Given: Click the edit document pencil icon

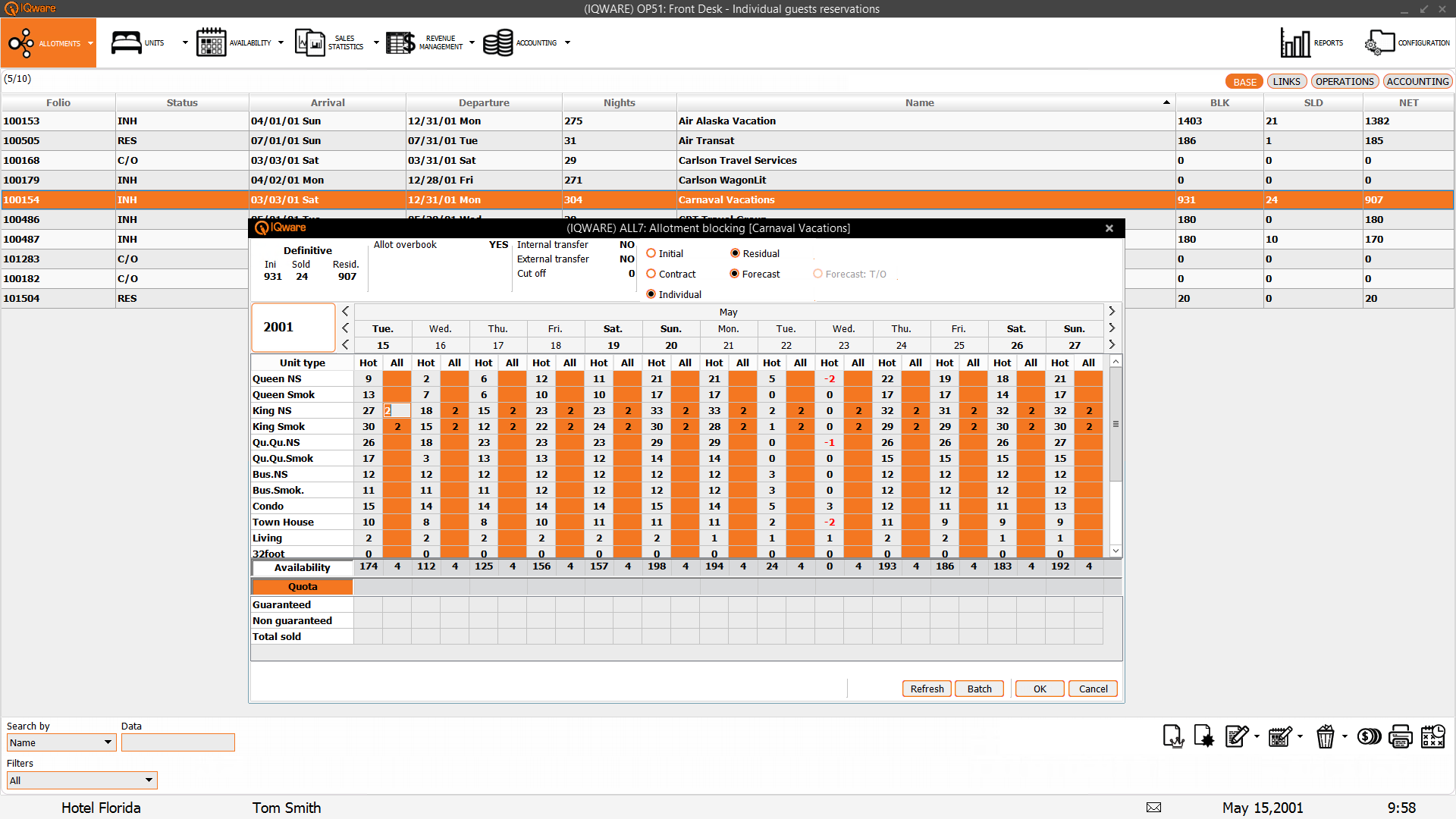Looking at the screenshot, I should [x=1237, y=736].
